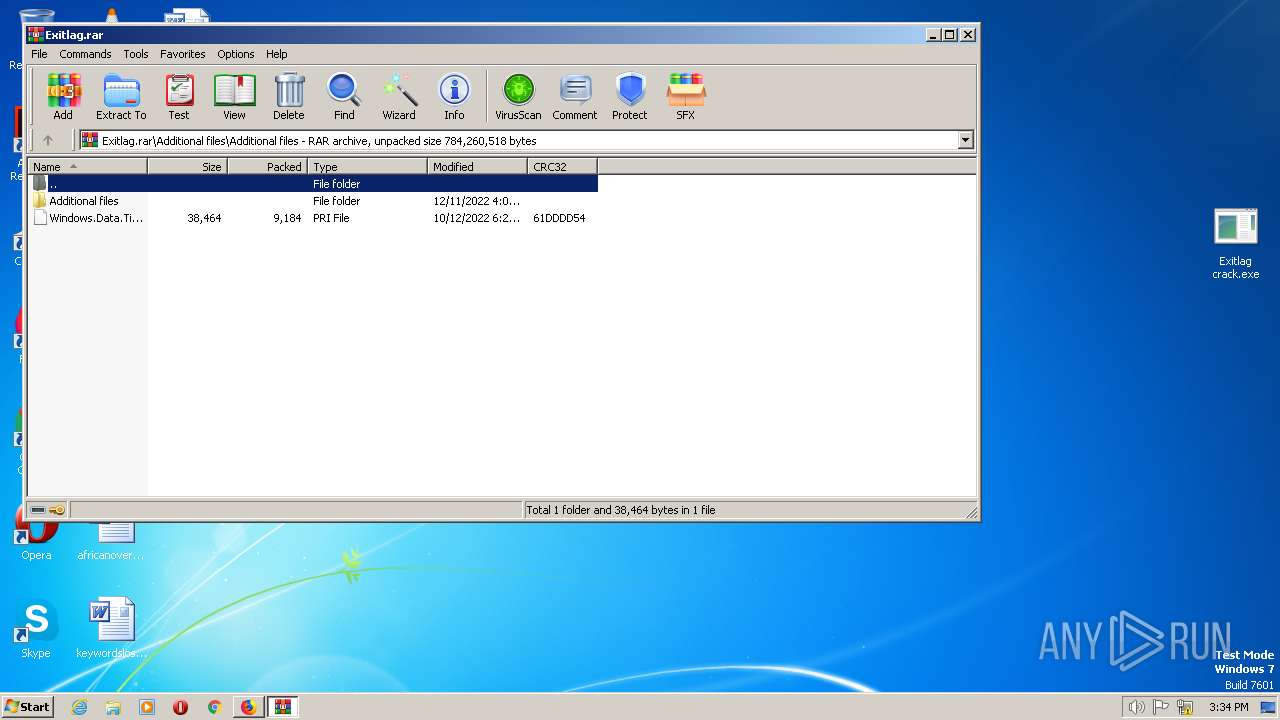Image resolution: width=1280 pixels, height=720 pixels.
Task: Click the volume speaker tray icon
Action: point(1136,707)
